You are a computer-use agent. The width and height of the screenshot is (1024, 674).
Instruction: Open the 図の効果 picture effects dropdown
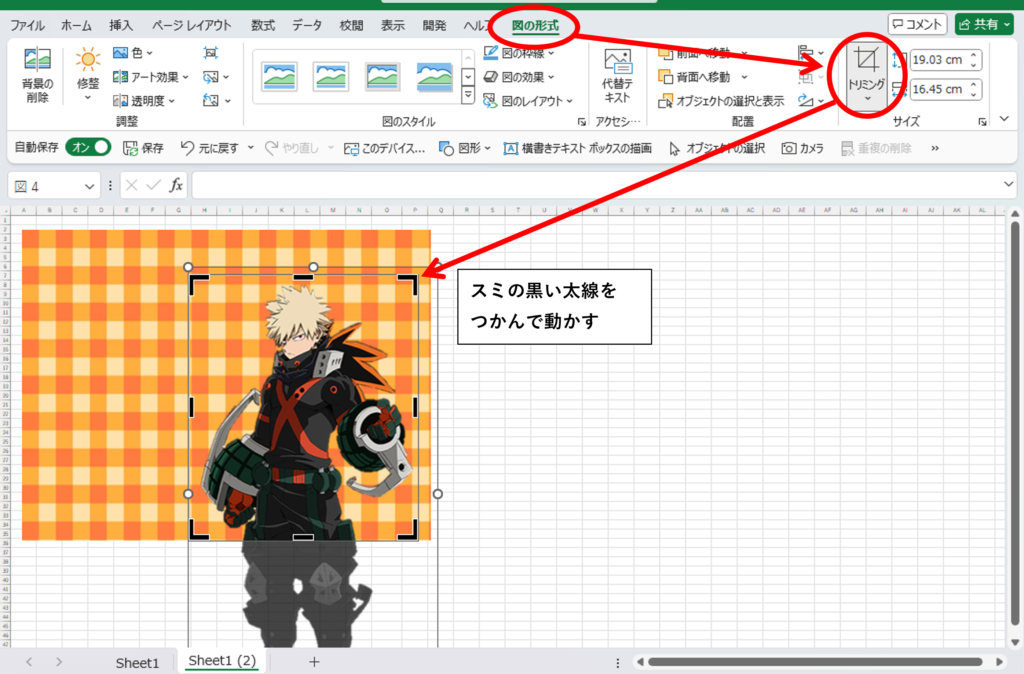[519, 77]
